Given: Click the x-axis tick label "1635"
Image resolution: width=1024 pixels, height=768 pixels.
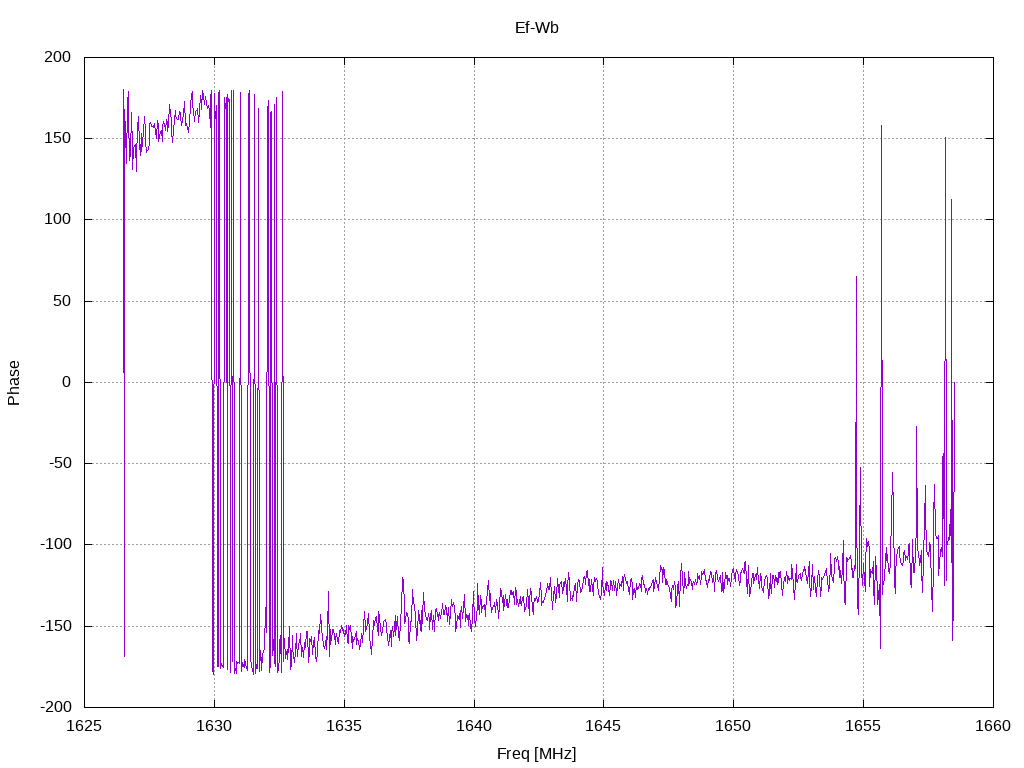Looking at the screenshot, I should tap(344, 726).
